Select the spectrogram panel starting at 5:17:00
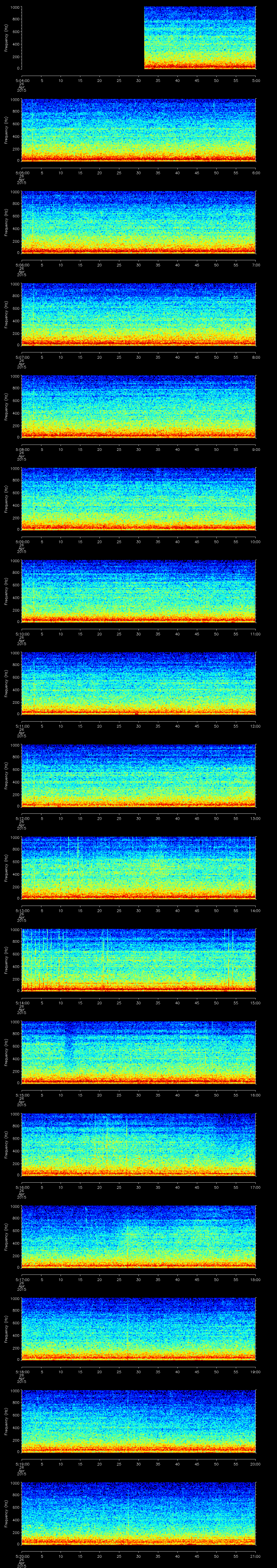The width and height of the screenshot is (277, 1568). click(138, 1237)
